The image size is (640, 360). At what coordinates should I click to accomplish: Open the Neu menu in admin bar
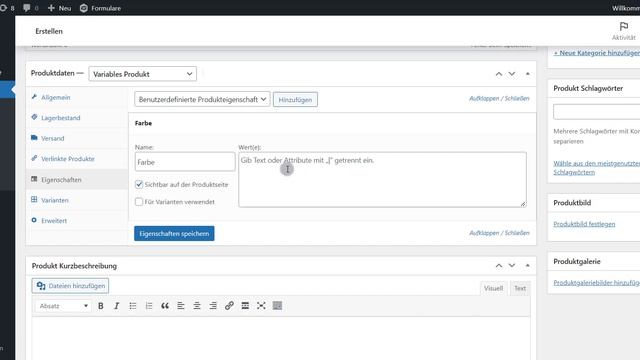(x=59, y=8)
